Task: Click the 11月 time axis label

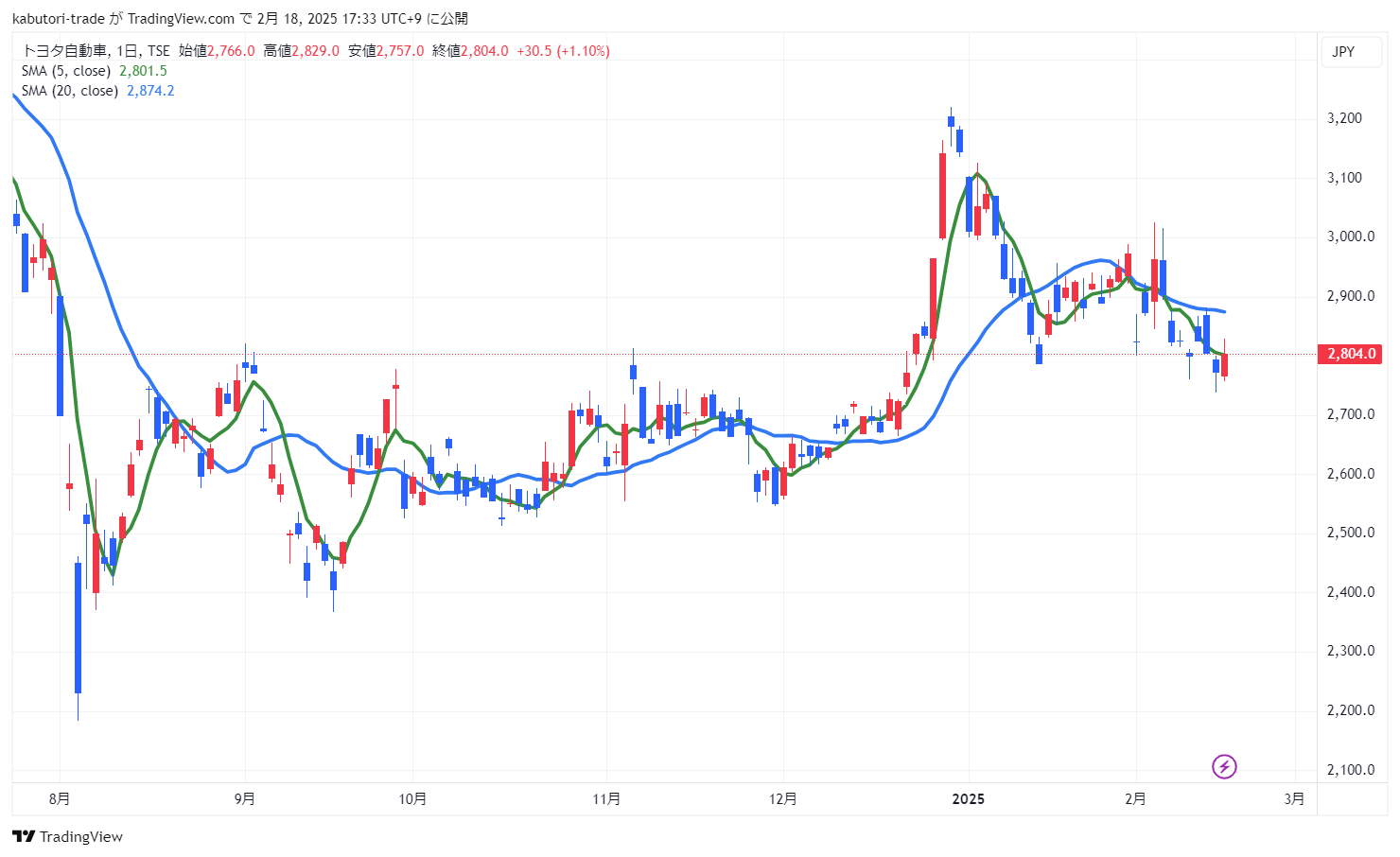Action: (606, 799)
